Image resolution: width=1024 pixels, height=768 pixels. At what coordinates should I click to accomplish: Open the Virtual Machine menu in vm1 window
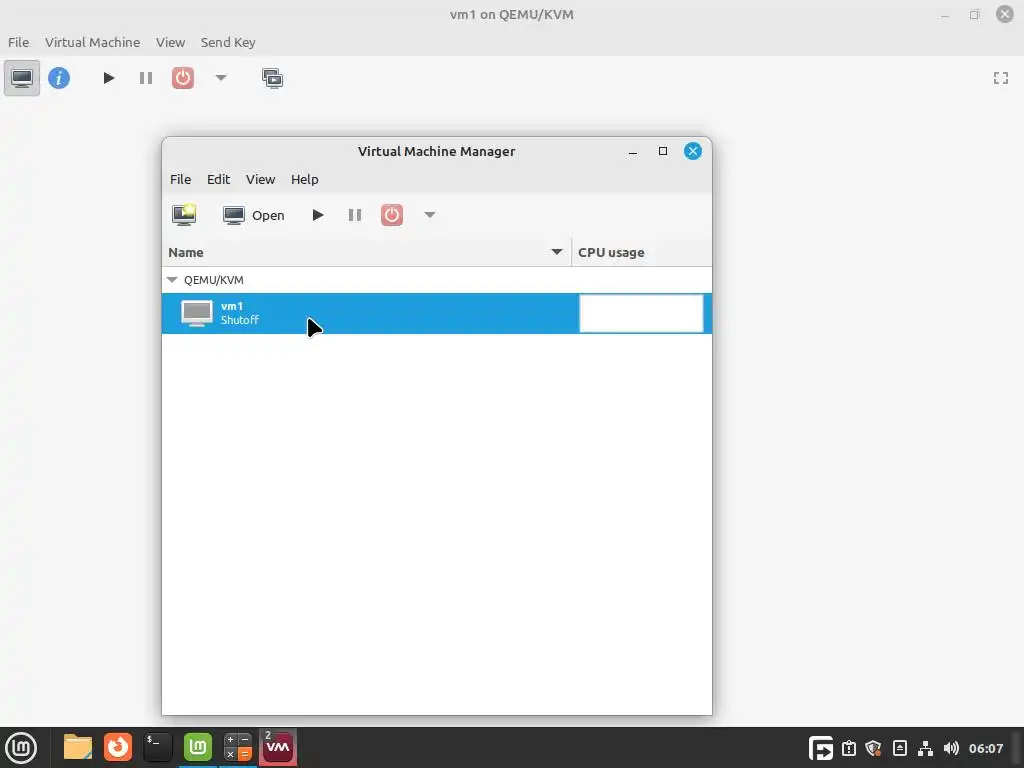tap(92, 42)
